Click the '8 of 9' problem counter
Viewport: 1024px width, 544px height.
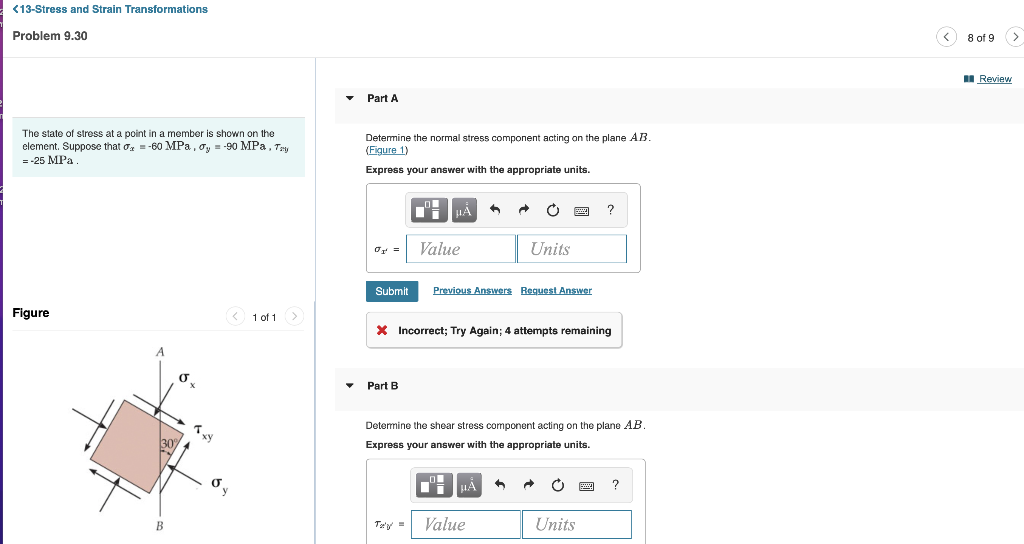coord(981,38)
